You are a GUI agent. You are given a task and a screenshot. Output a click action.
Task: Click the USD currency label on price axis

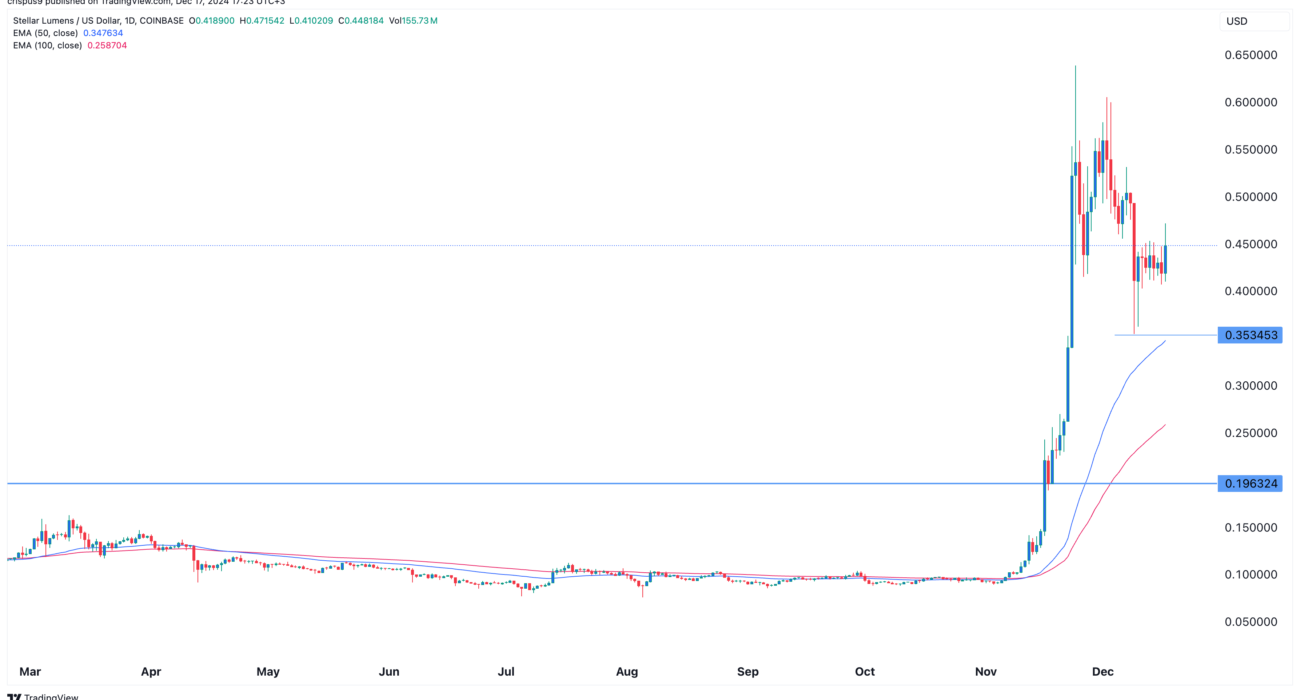pyautogui.click(x=1236, y=21)
